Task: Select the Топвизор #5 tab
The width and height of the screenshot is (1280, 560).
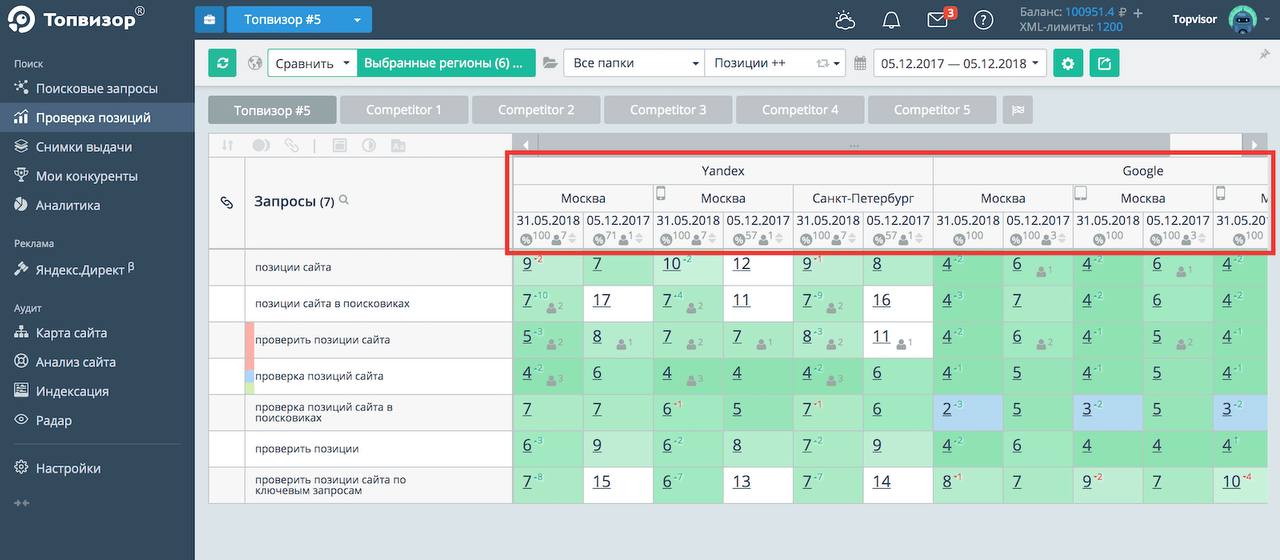Action: (272, 110)
